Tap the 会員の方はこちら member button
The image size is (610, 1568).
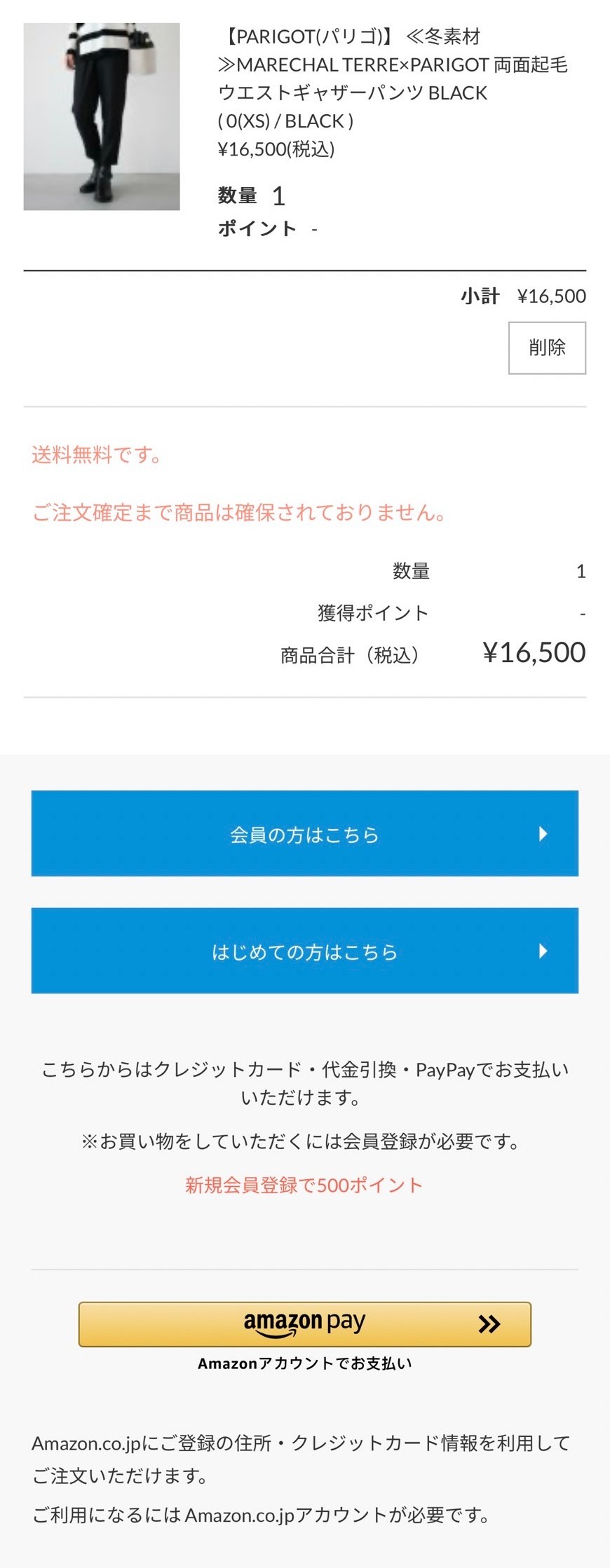click(x=304, y=834)
